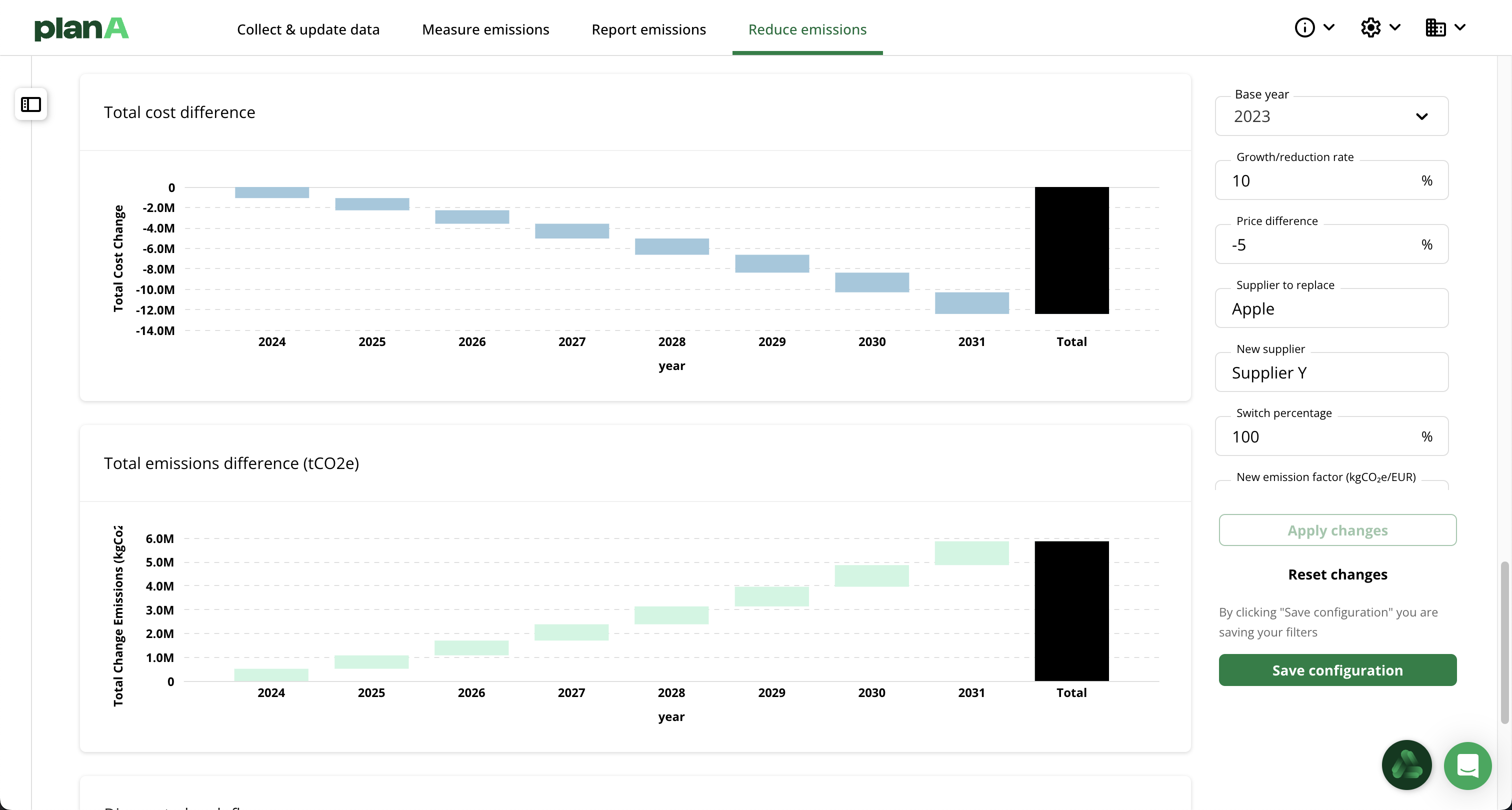Click the Plan A logo
Screen dimensions: 1512x810
81,28
